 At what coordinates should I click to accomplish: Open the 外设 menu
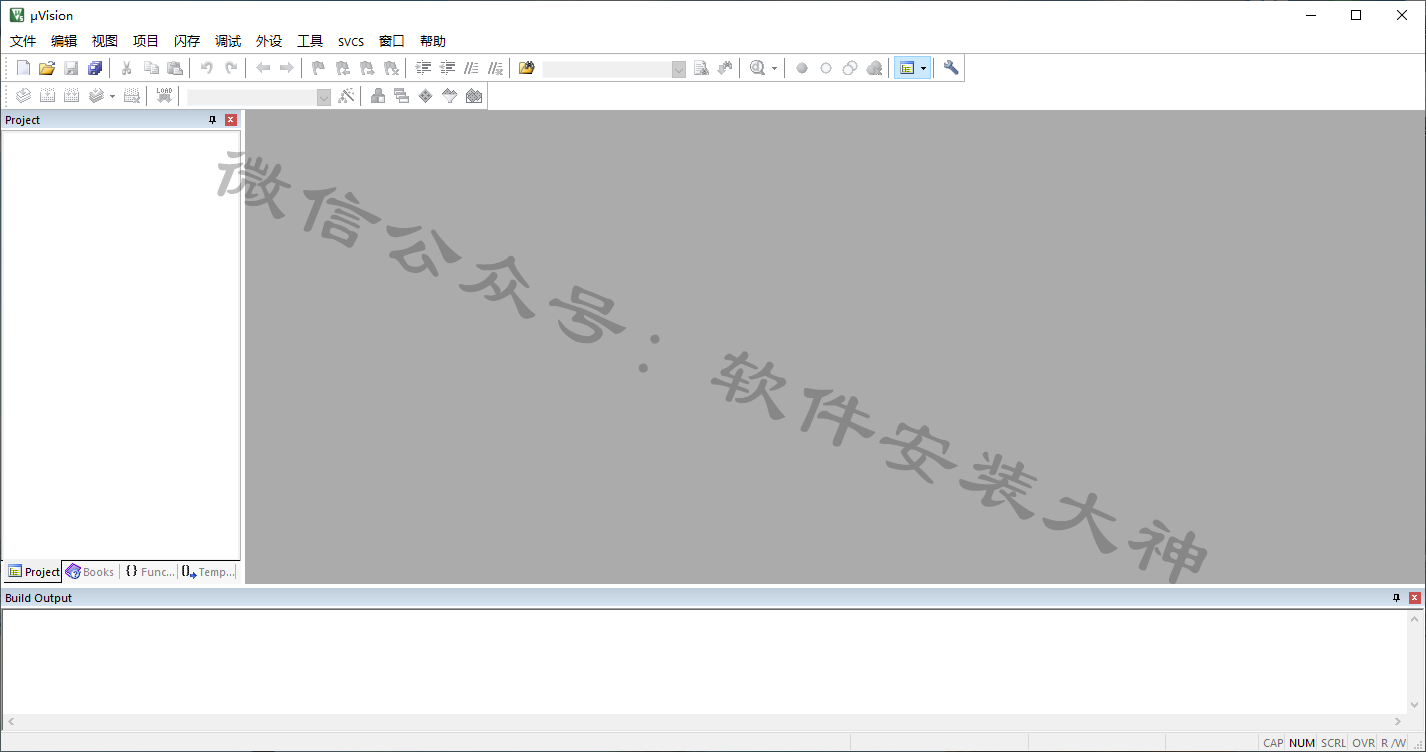click(x=269, y=41)
